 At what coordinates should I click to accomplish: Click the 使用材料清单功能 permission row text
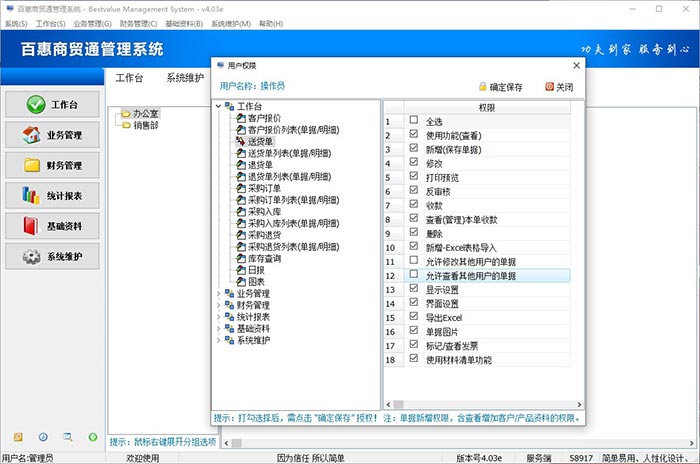pos(458,360)
